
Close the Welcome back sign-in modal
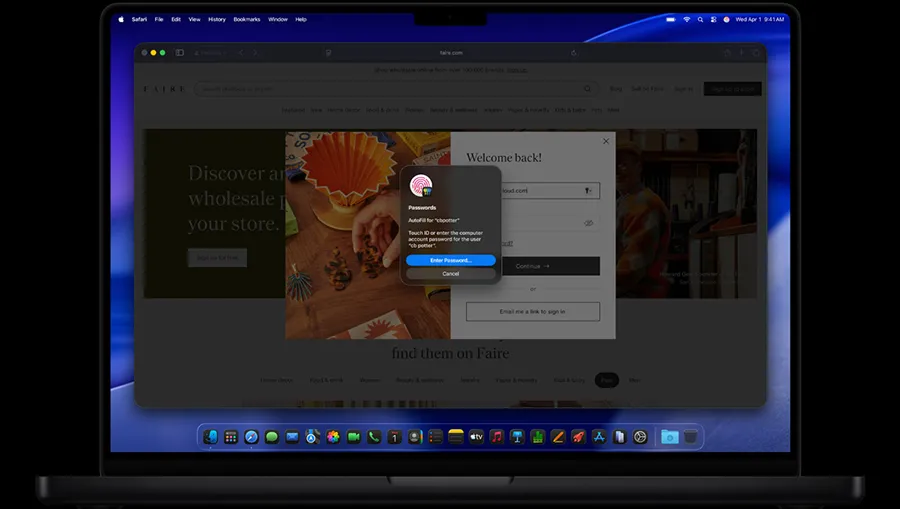click(x=605, y=141)
